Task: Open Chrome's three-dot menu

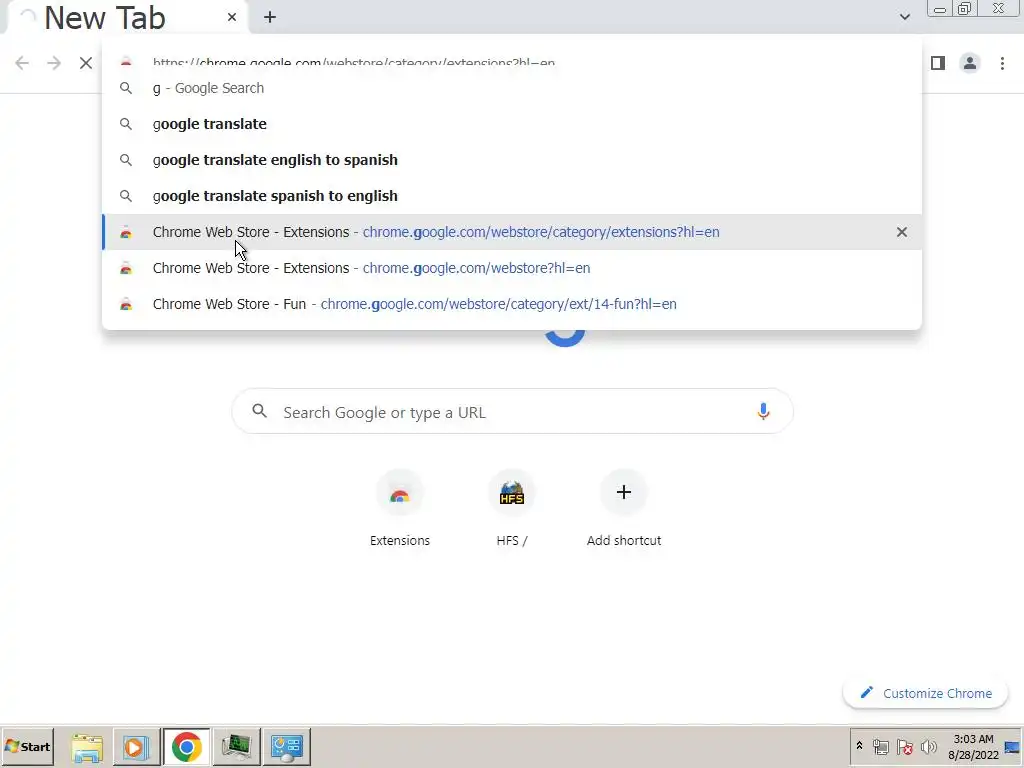Action: point(1002,63)
